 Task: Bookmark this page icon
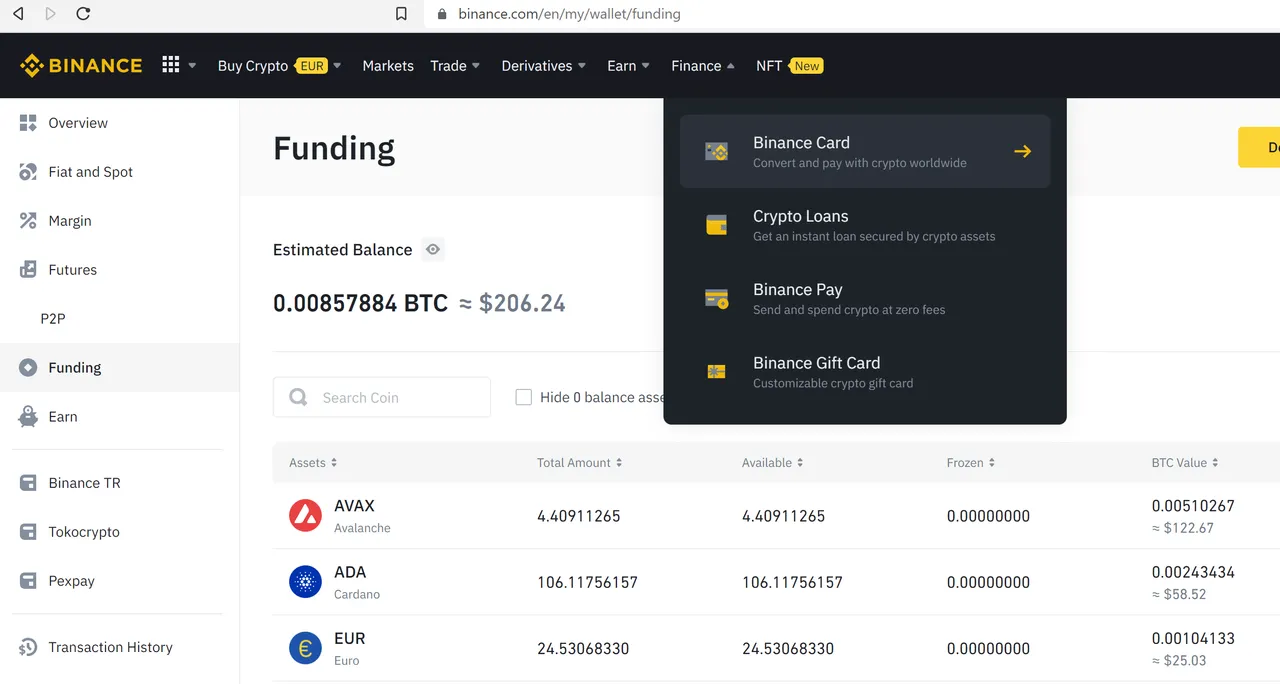click(x=401, y=14)
